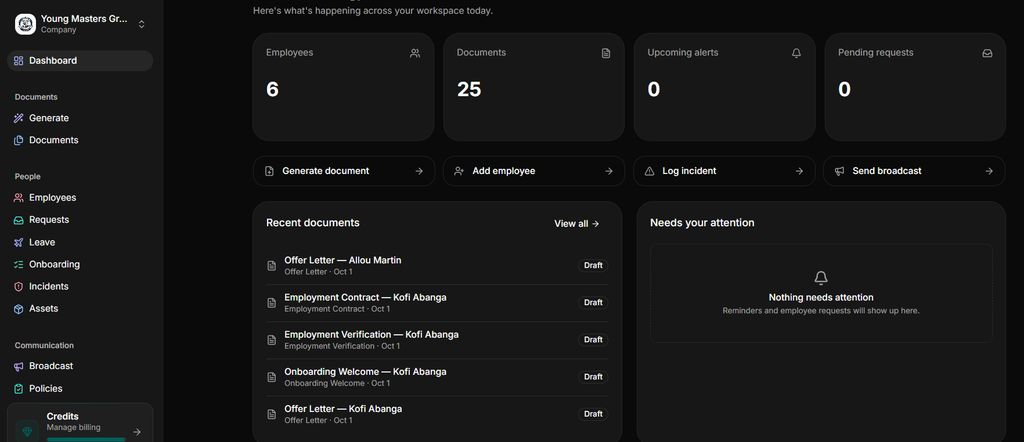This screenshot has height=442, width=1024.
Task: Click the inbox icon on Pending requests card
Action: coord(987,54)
